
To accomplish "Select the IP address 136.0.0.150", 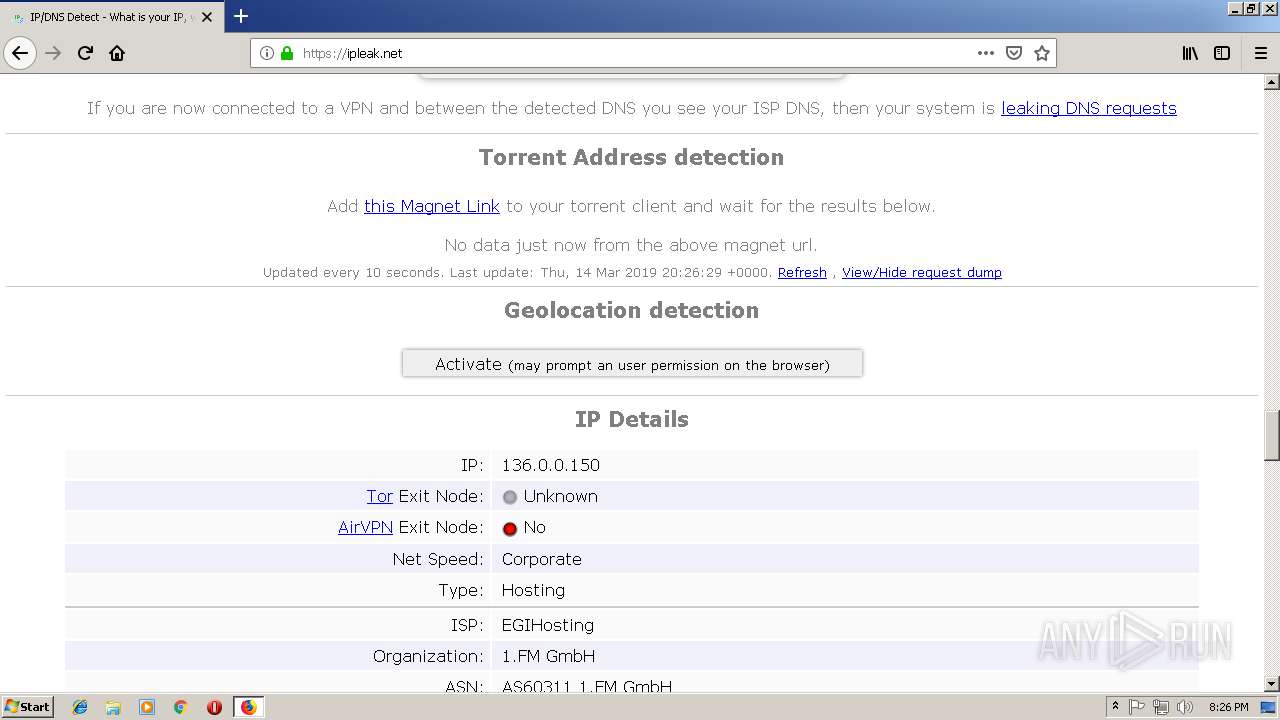I will 551,465.
